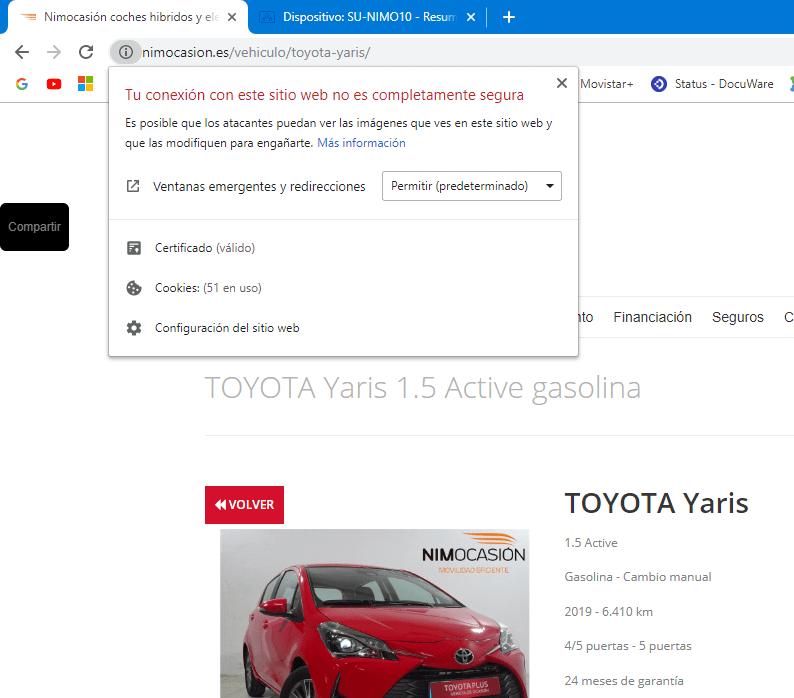This screenshot has height=698, width=794.
Task: Close the Dispositivo SU-NIMO10 tab
Action: point(471,17)
